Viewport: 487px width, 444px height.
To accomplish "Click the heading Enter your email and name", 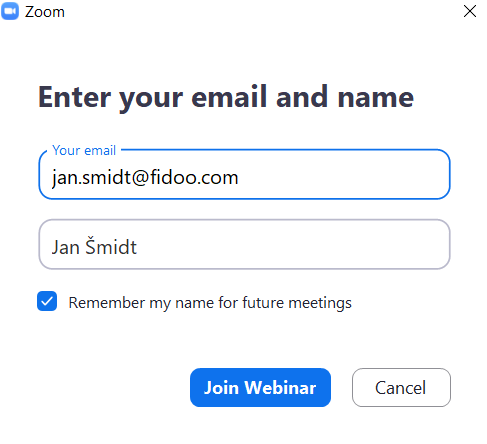I will [226, 97].
